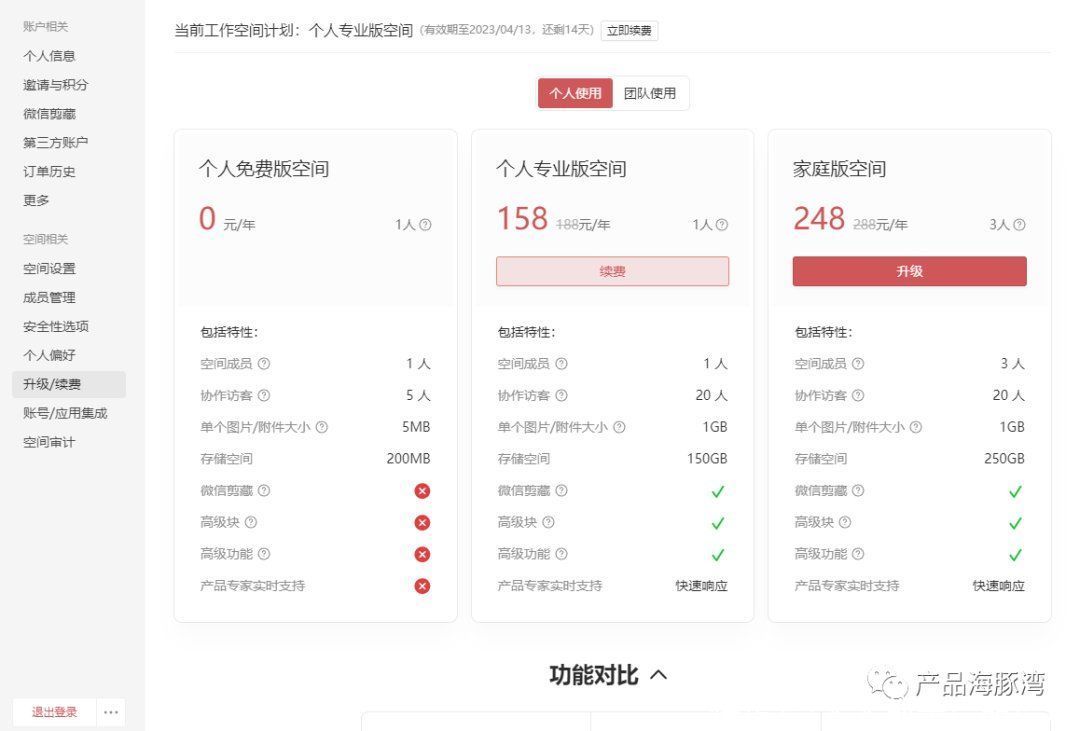The image size is (1080, 731).
Task: Click red cross for 产品专家实时支持 in free plan
Action: pyautogui.click(x=422, y=586)
